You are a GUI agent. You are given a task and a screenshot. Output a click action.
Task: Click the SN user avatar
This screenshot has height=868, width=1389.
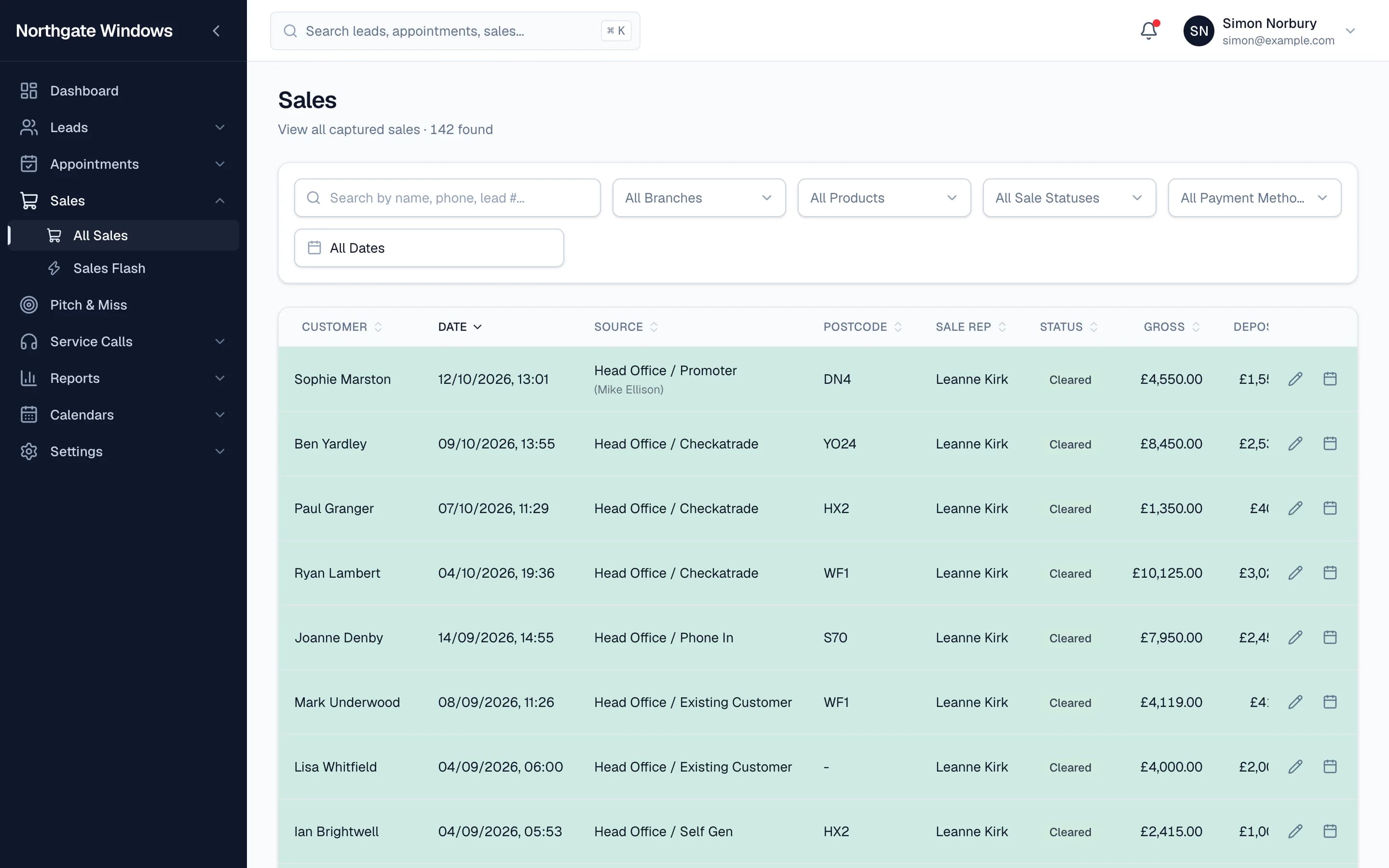[1198, 31]
